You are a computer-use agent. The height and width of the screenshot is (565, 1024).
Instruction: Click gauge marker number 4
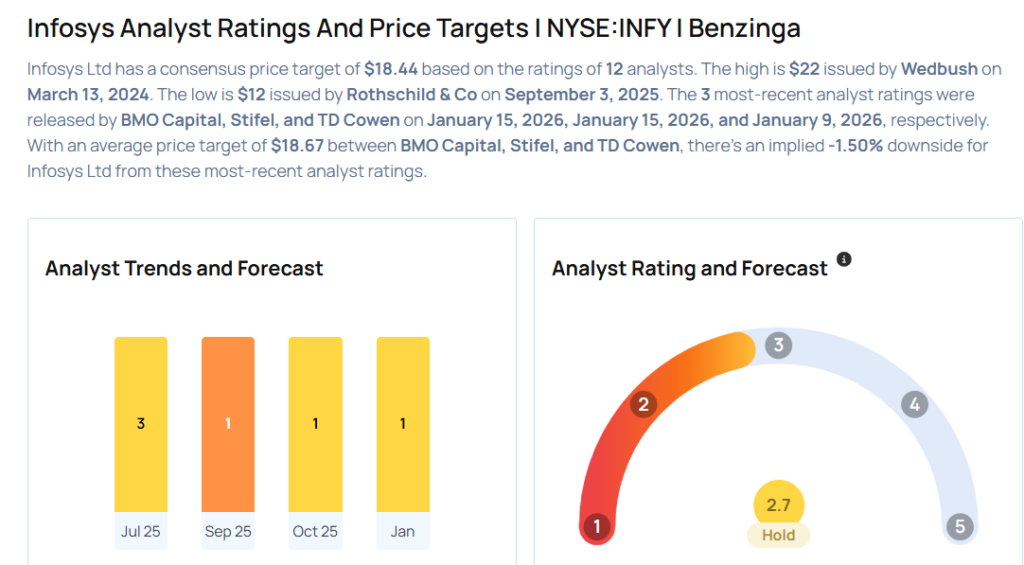click(x=913, y=405)
